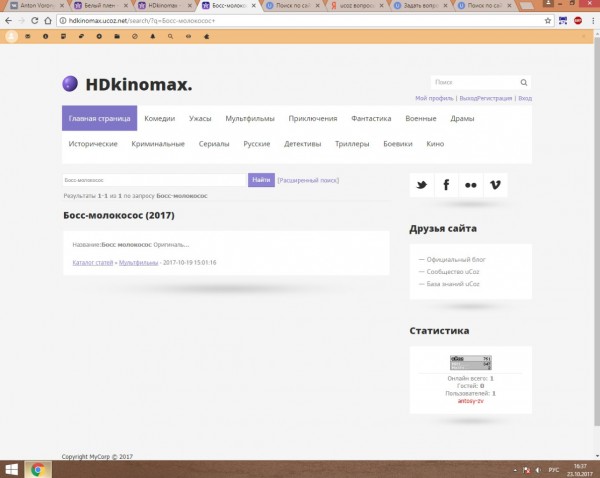Open the Chrome three-dot menu

(x=593, y=21)
